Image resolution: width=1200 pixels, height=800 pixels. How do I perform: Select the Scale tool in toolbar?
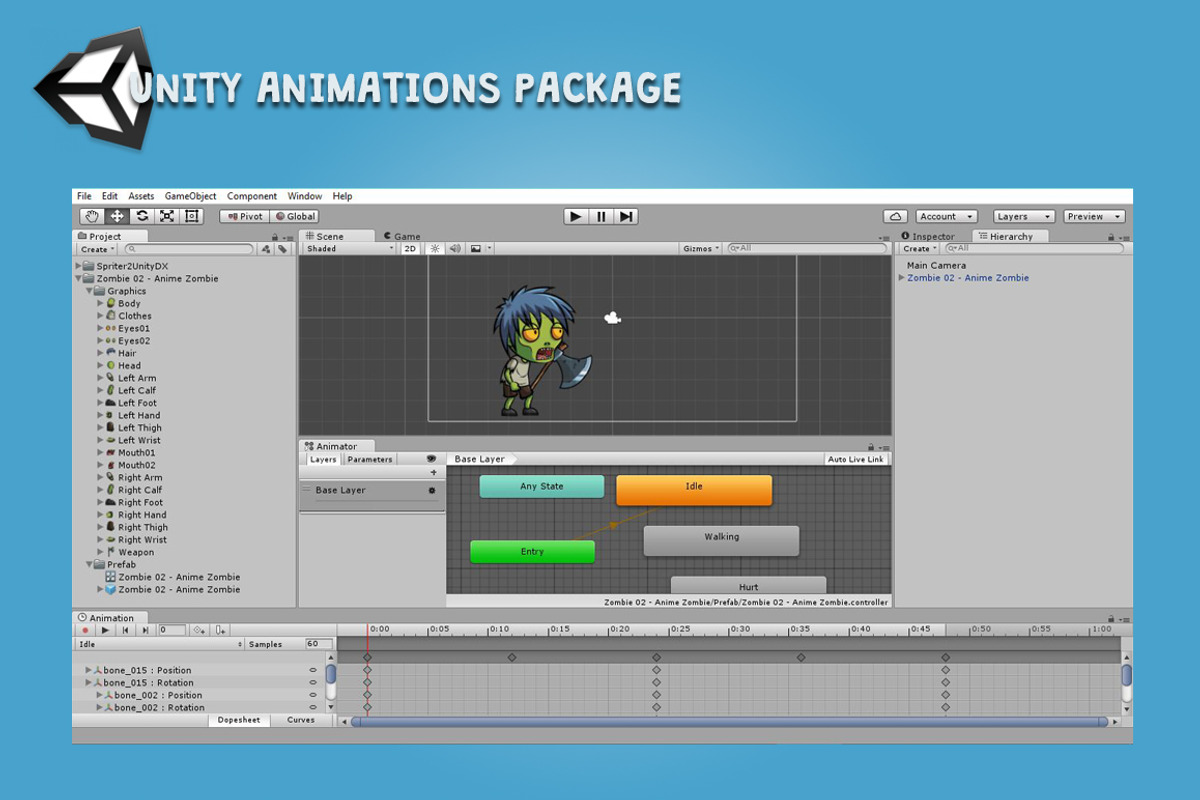tap(167, 216)
